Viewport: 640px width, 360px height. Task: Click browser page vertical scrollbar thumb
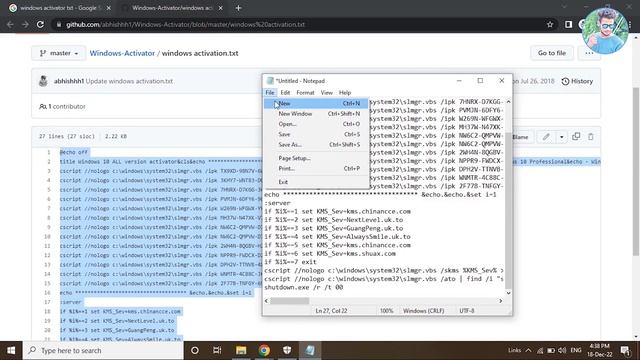point(636,171)
